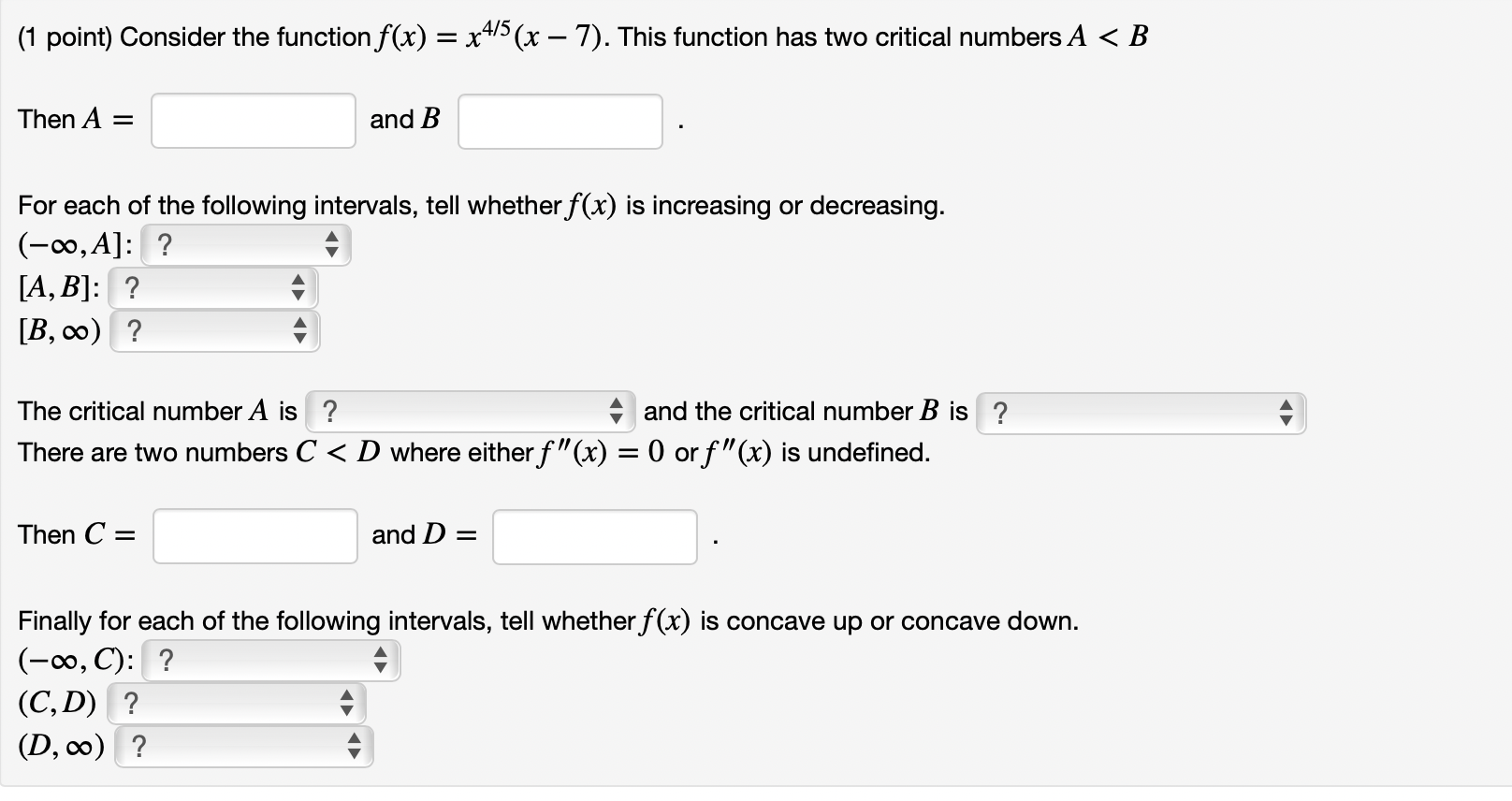Click the input field for B
Screen dimensions: 1512x801
click(x=559, y=122)
